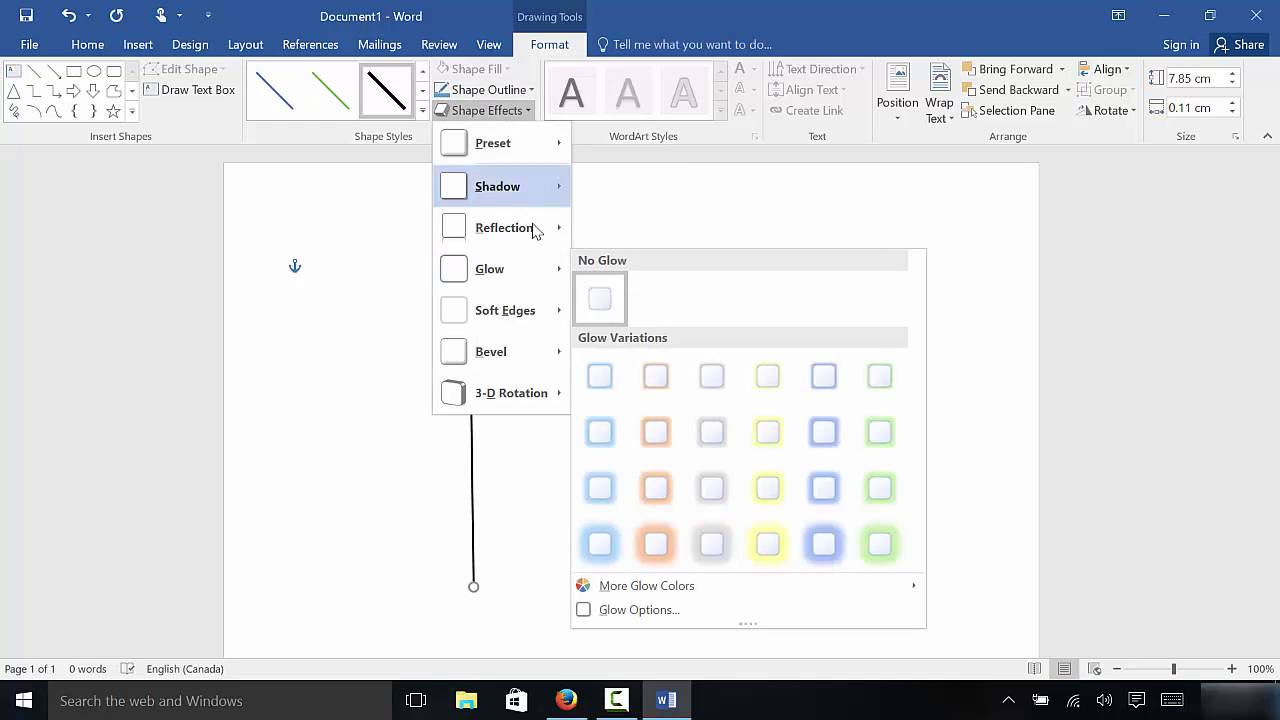Apply the green line shape style
The height and width of the screenshot is (720, 1280).
331,91
